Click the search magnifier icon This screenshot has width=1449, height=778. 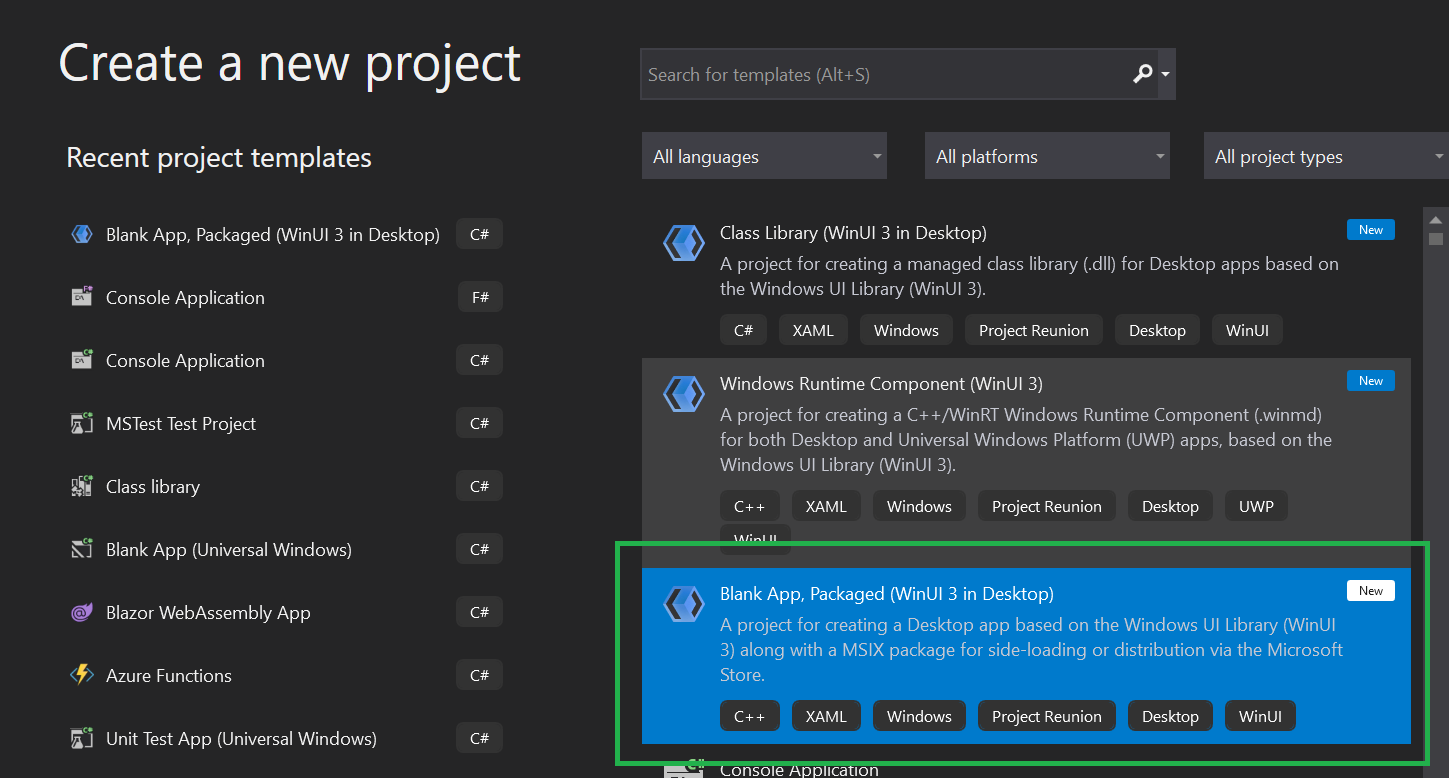click(1142, 74)
